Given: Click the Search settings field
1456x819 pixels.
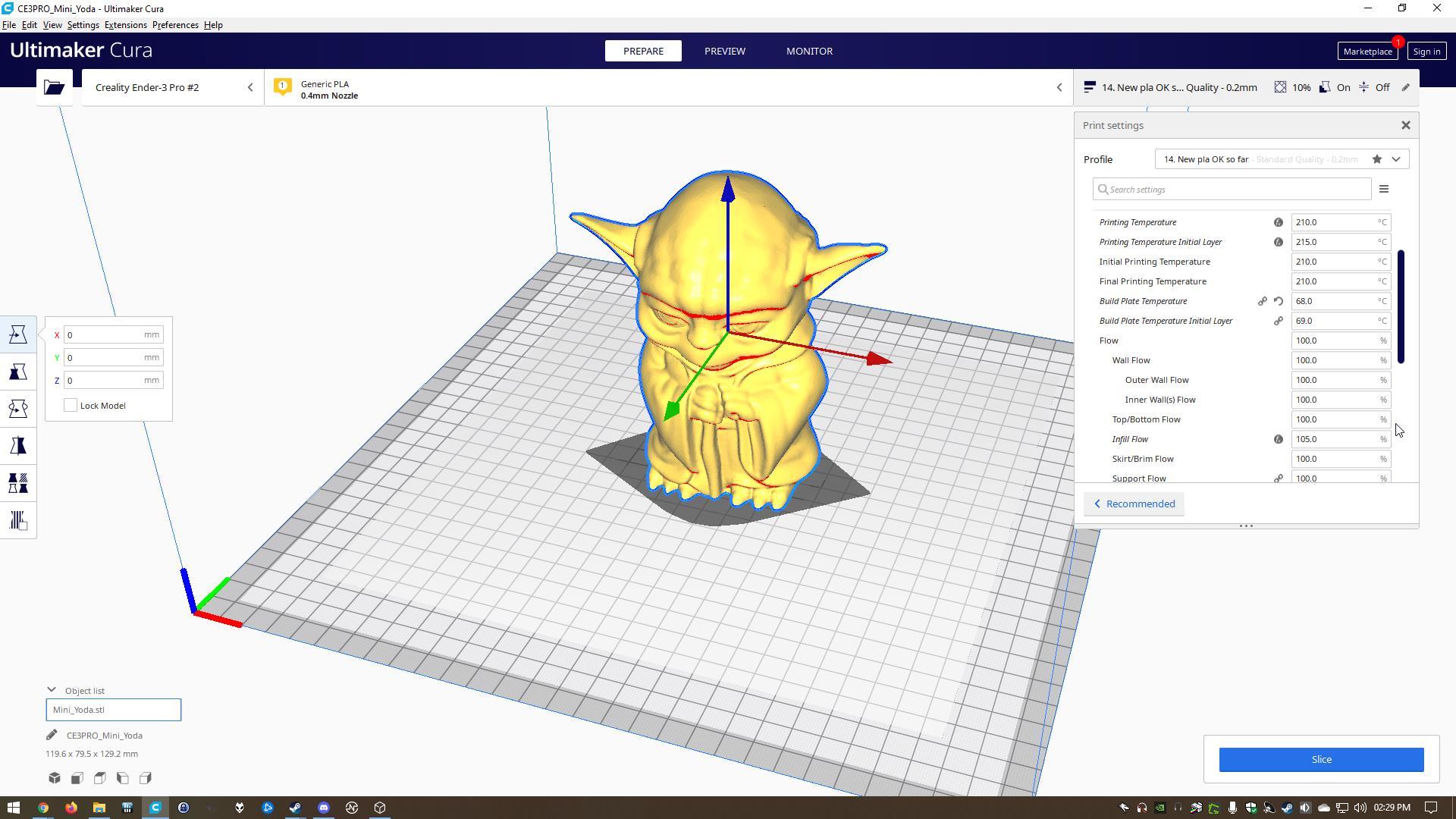Looking at the screenshot, I should [1232, 189].
